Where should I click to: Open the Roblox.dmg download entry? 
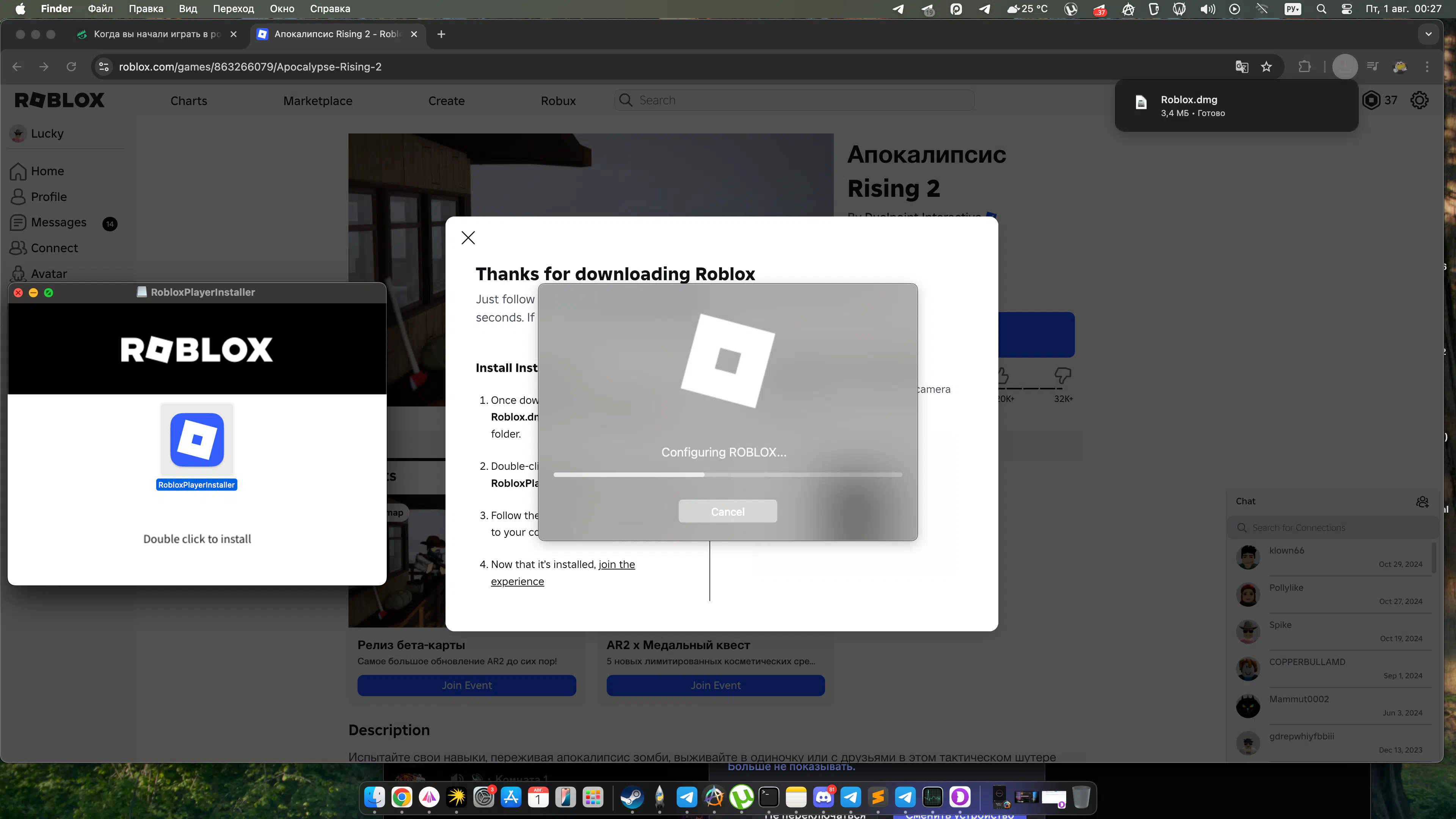(1236, 106)
